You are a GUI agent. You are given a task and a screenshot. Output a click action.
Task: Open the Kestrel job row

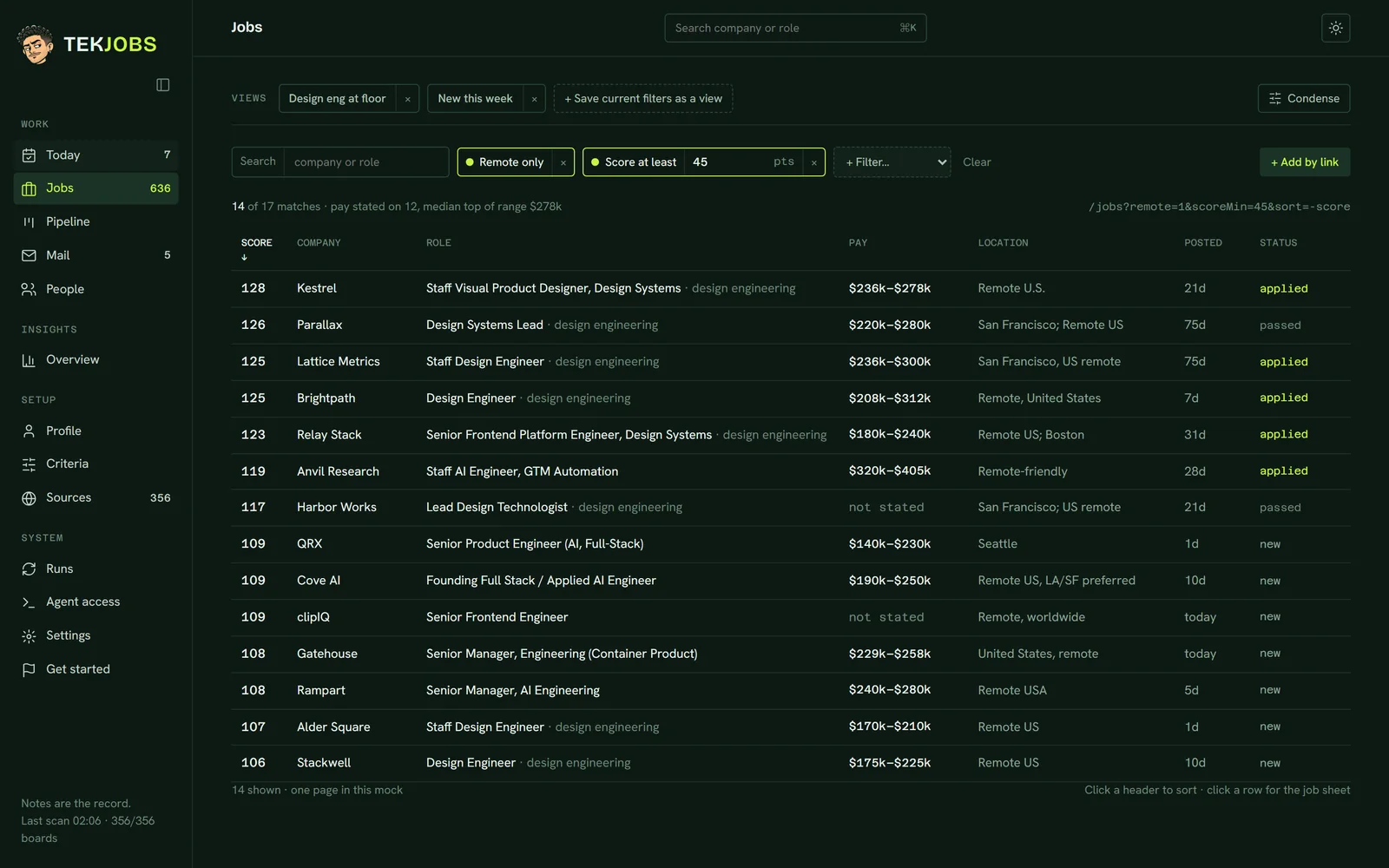(x=791, y=288)
